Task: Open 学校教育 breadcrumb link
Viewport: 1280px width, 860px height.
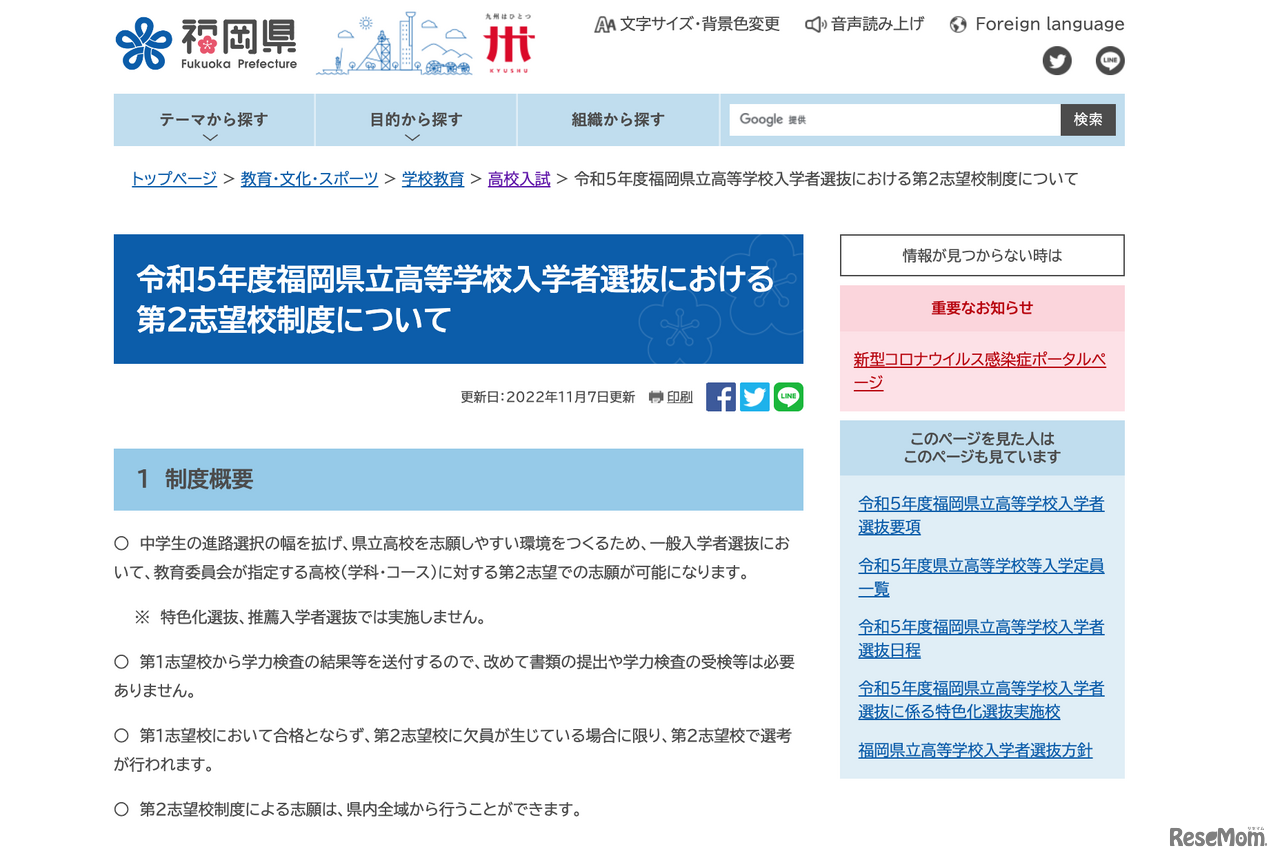Action: [x=433, y=179]
